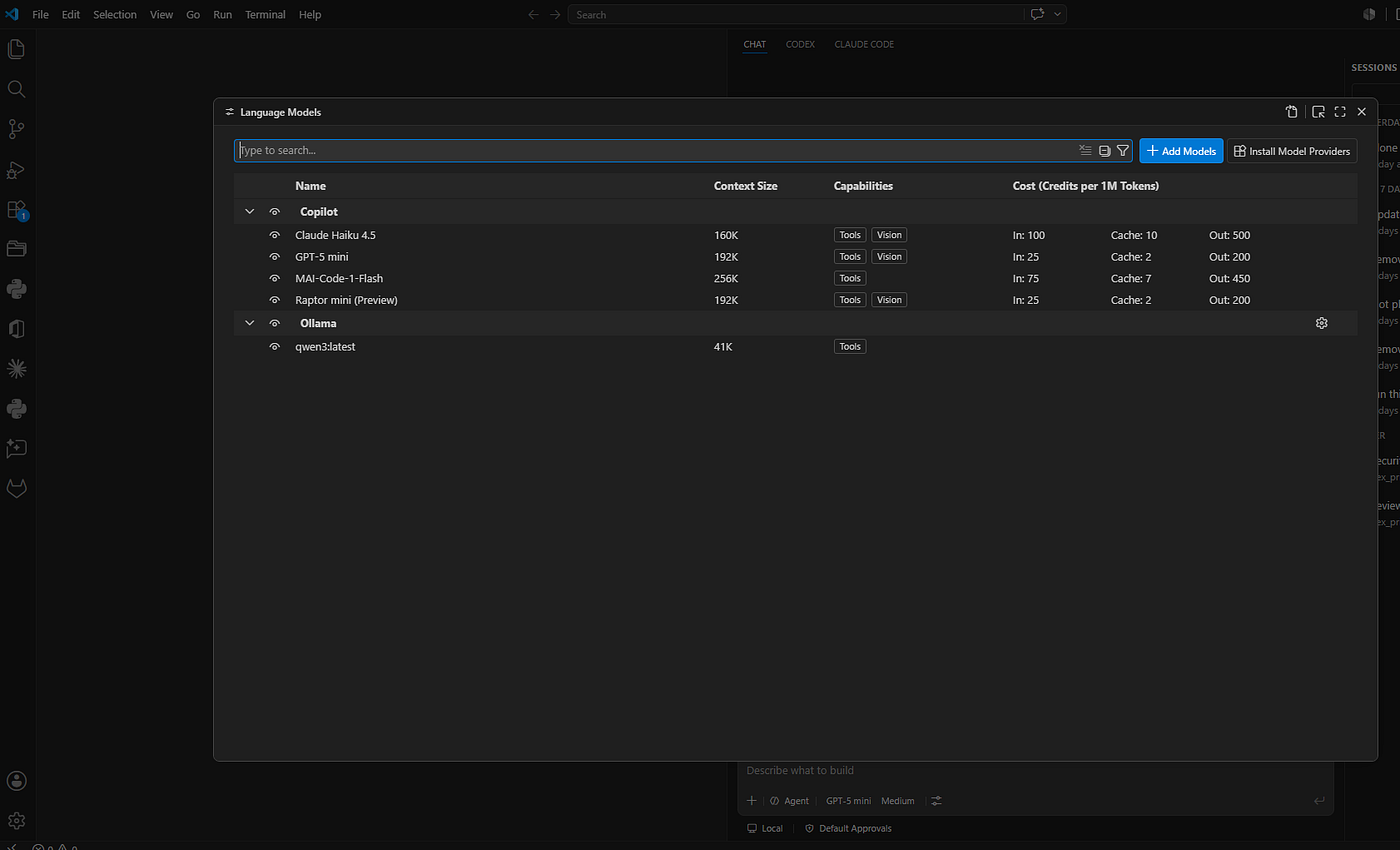
Task: Click the open file icon in Language Models header
Action: pos(1291,112)
